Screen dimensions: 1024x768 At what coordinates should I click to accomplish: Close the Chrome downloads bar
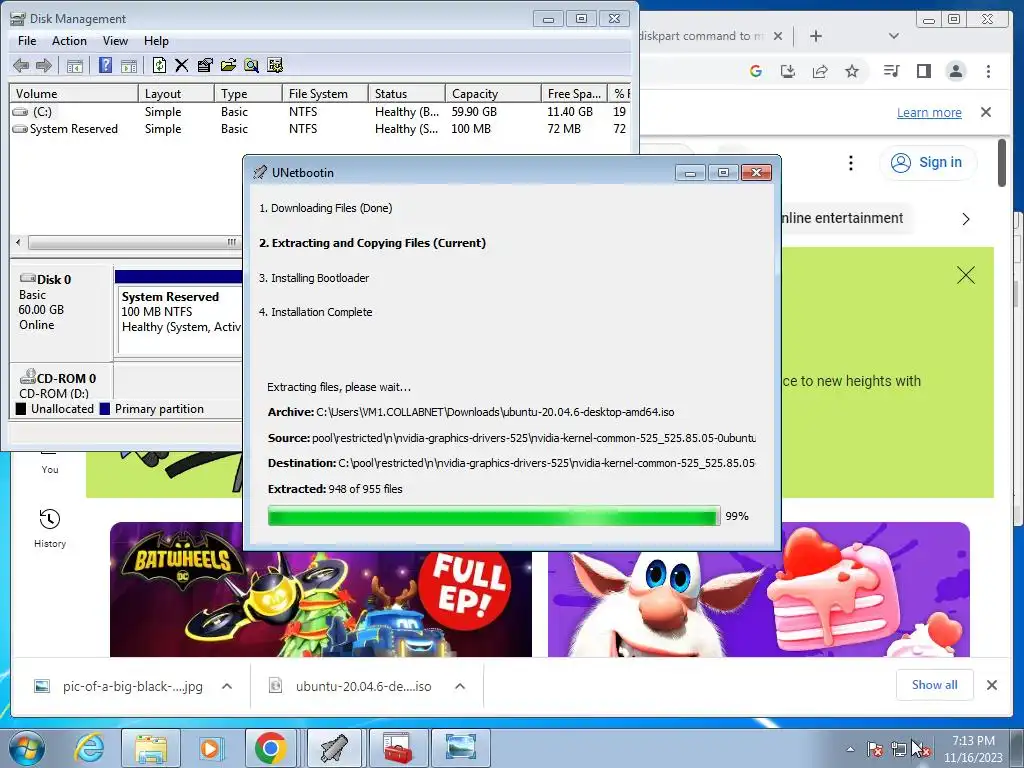pos(991,685)
